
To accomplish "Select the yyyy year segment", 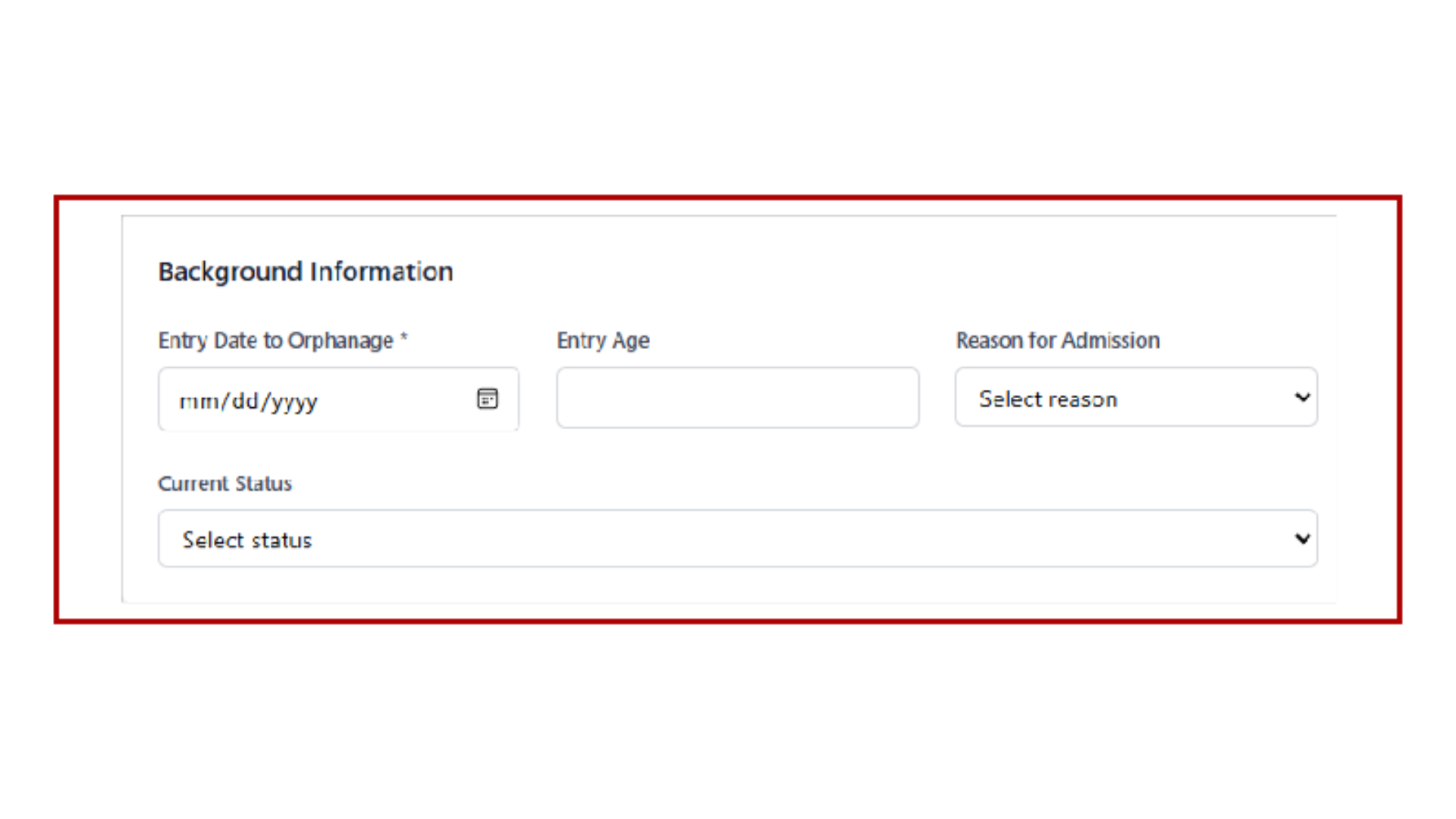I will 293,402.
